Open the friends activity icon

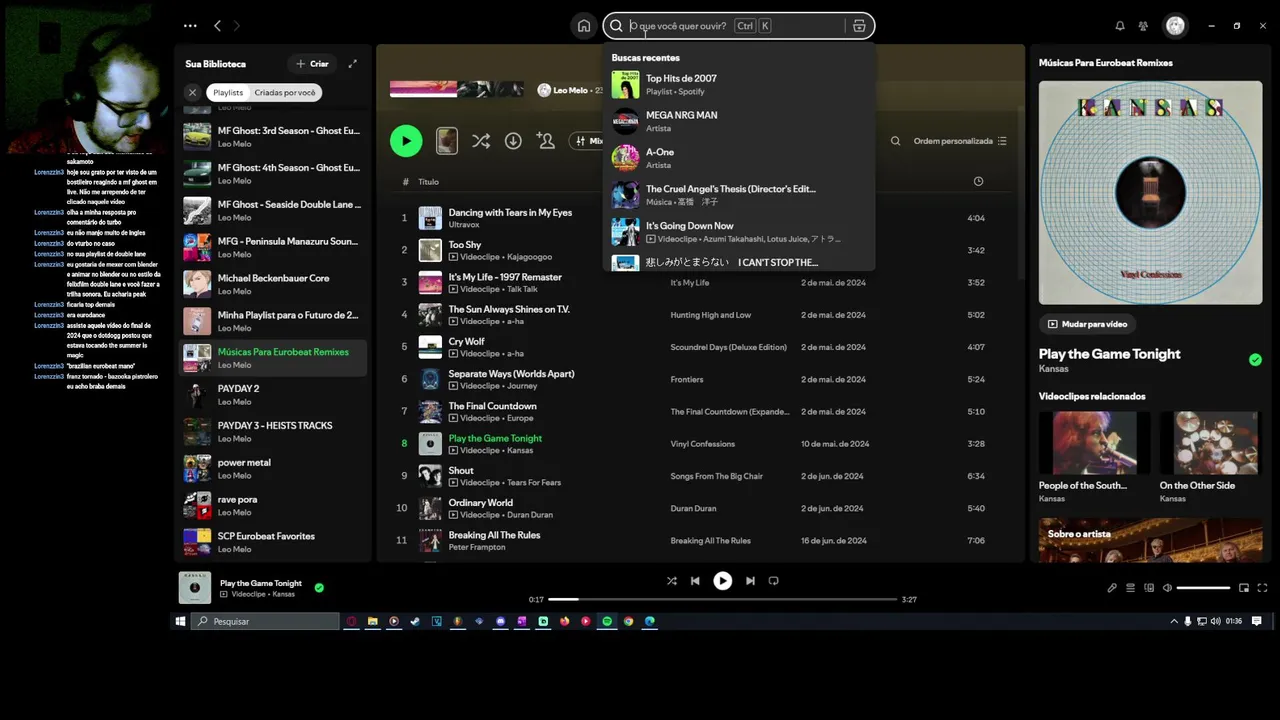coord(1144,26)
